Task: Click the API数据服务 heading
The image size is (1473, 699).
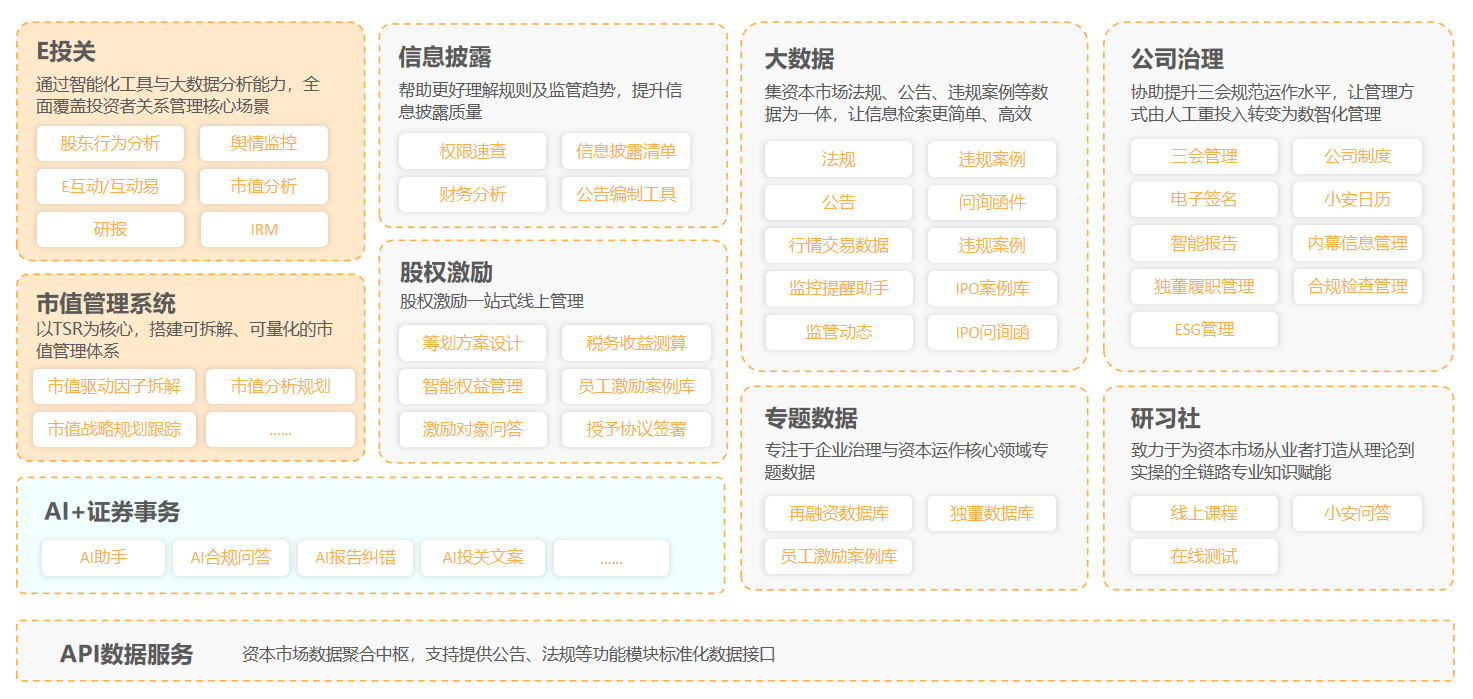Action: [126, 655]
